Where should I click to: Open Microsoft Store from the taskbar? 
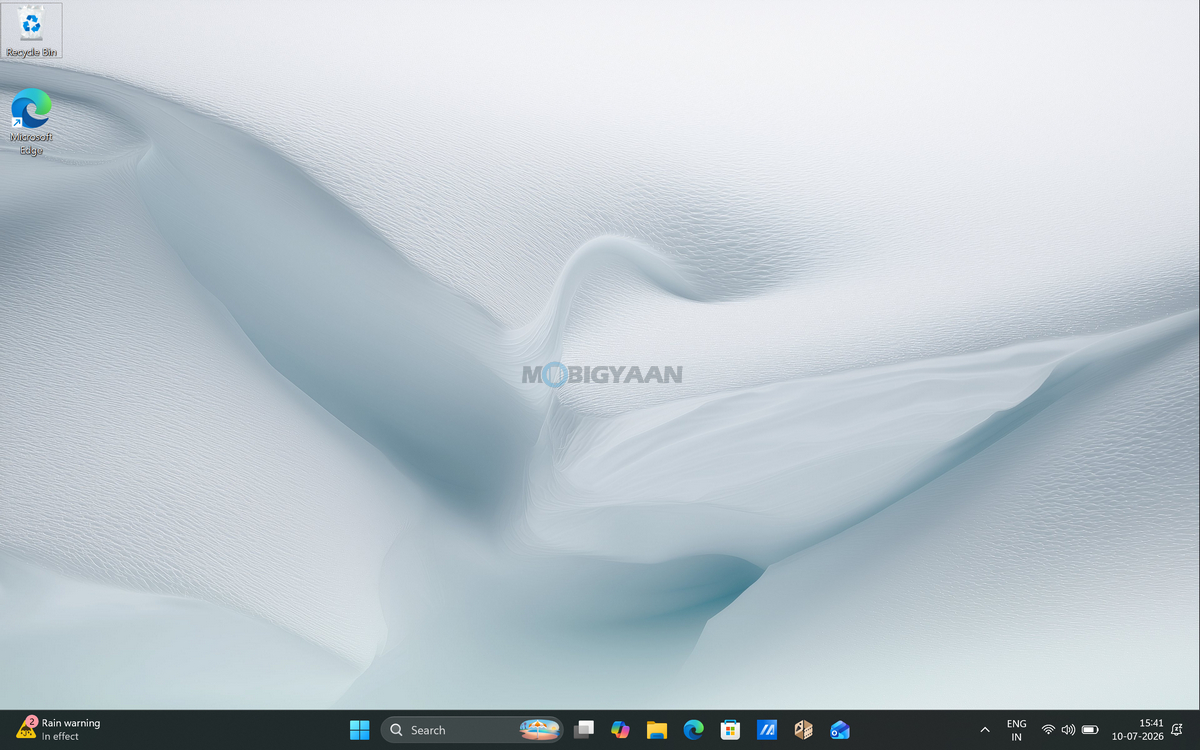pyautogui.click(x=730, y=730)
